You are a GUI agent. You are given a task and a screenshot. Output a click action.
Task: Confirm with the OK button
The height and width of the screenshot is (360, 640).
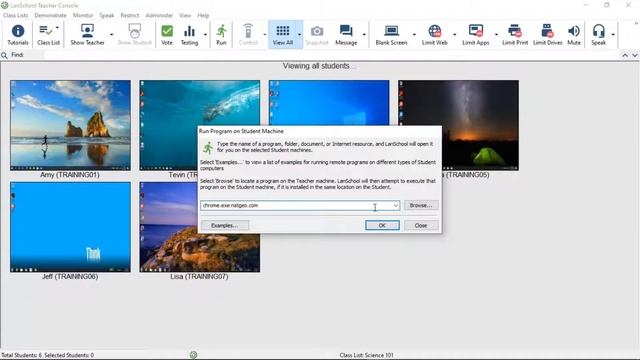(382, 225)
